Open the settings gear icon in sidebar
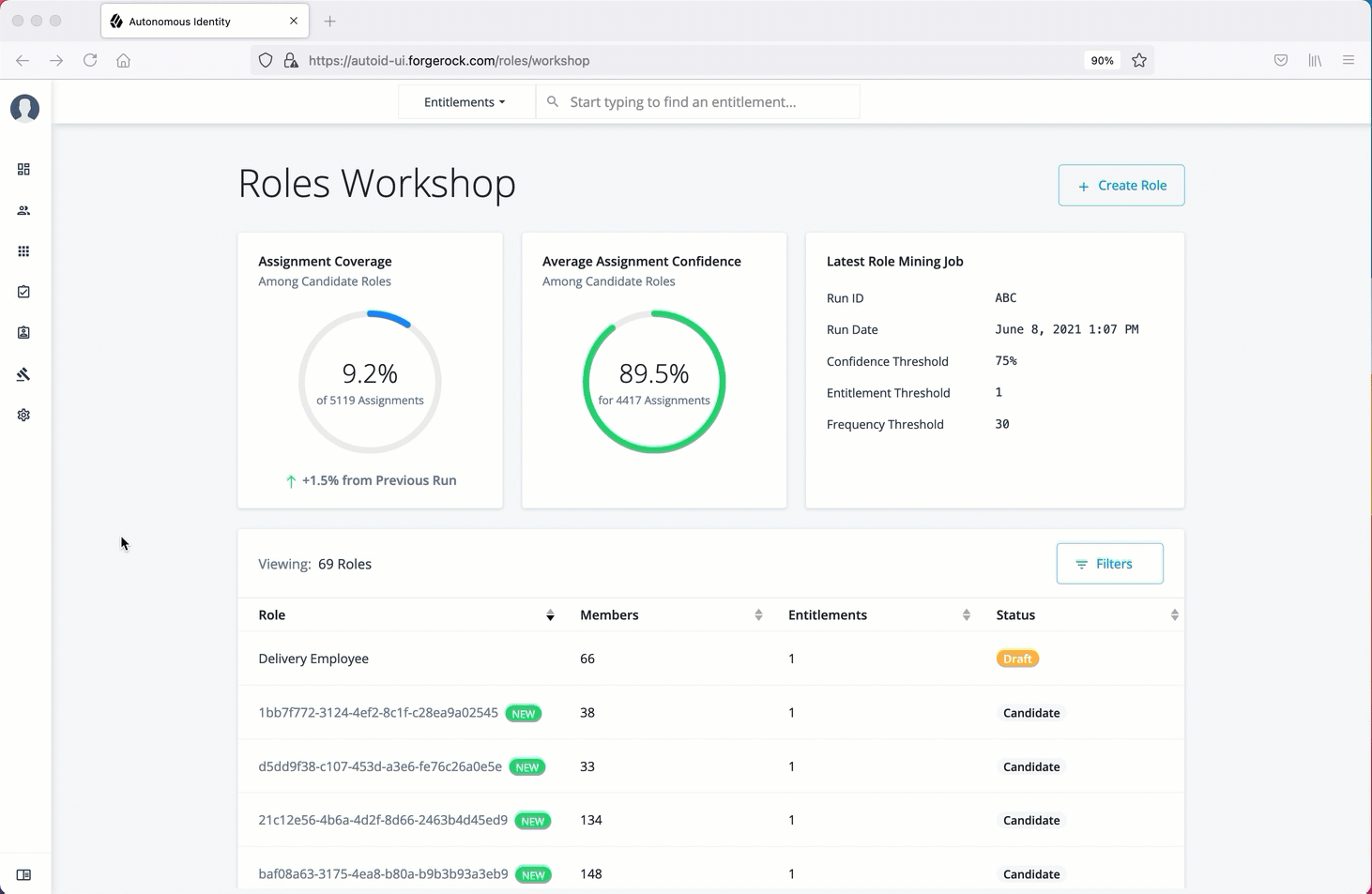1372x894 pixels. pyautogui.click(x=23, y=415)
